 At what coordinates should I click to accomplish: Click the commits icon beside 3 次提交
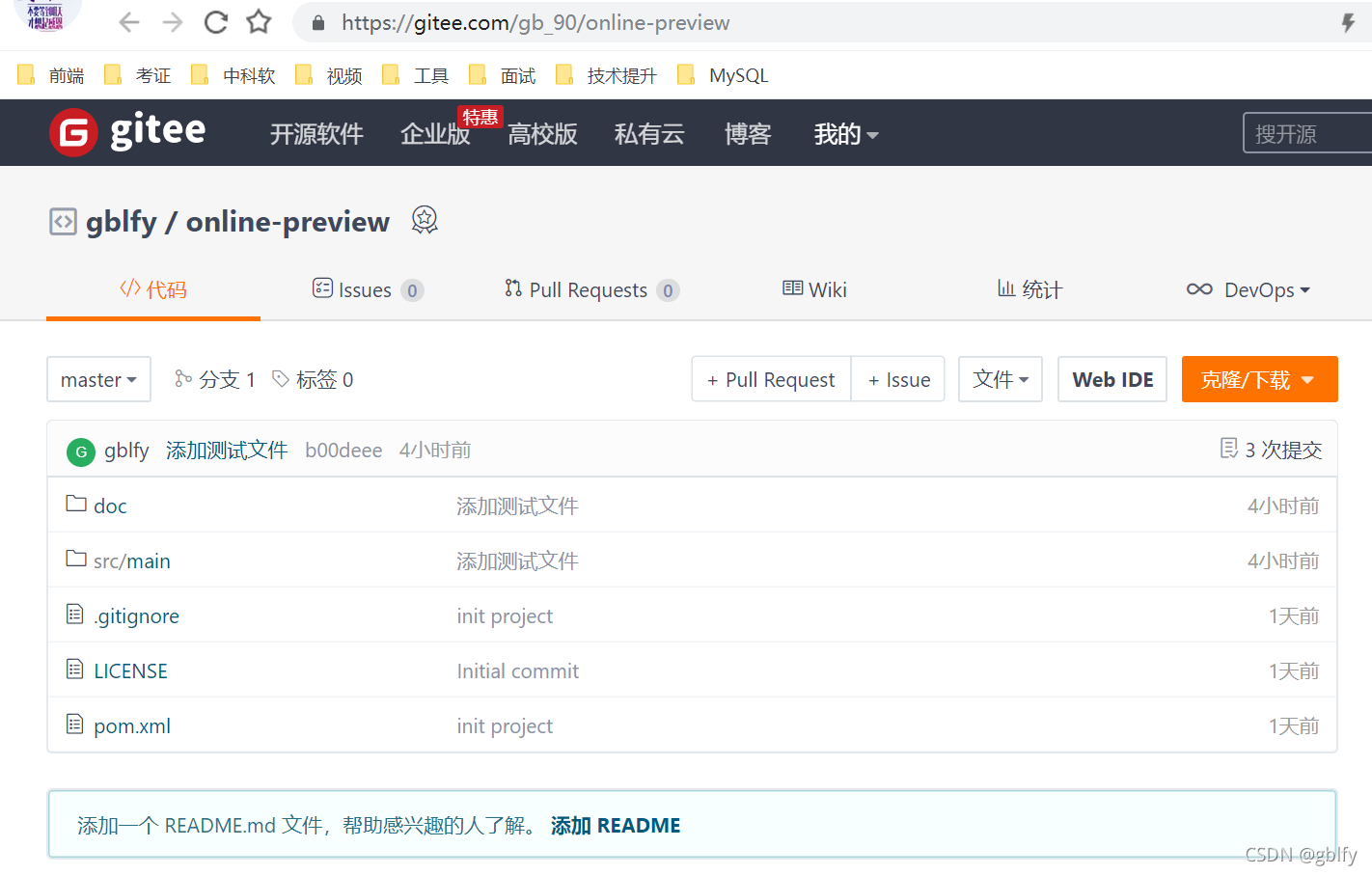pyautogui.click(x=1229, y=449)
